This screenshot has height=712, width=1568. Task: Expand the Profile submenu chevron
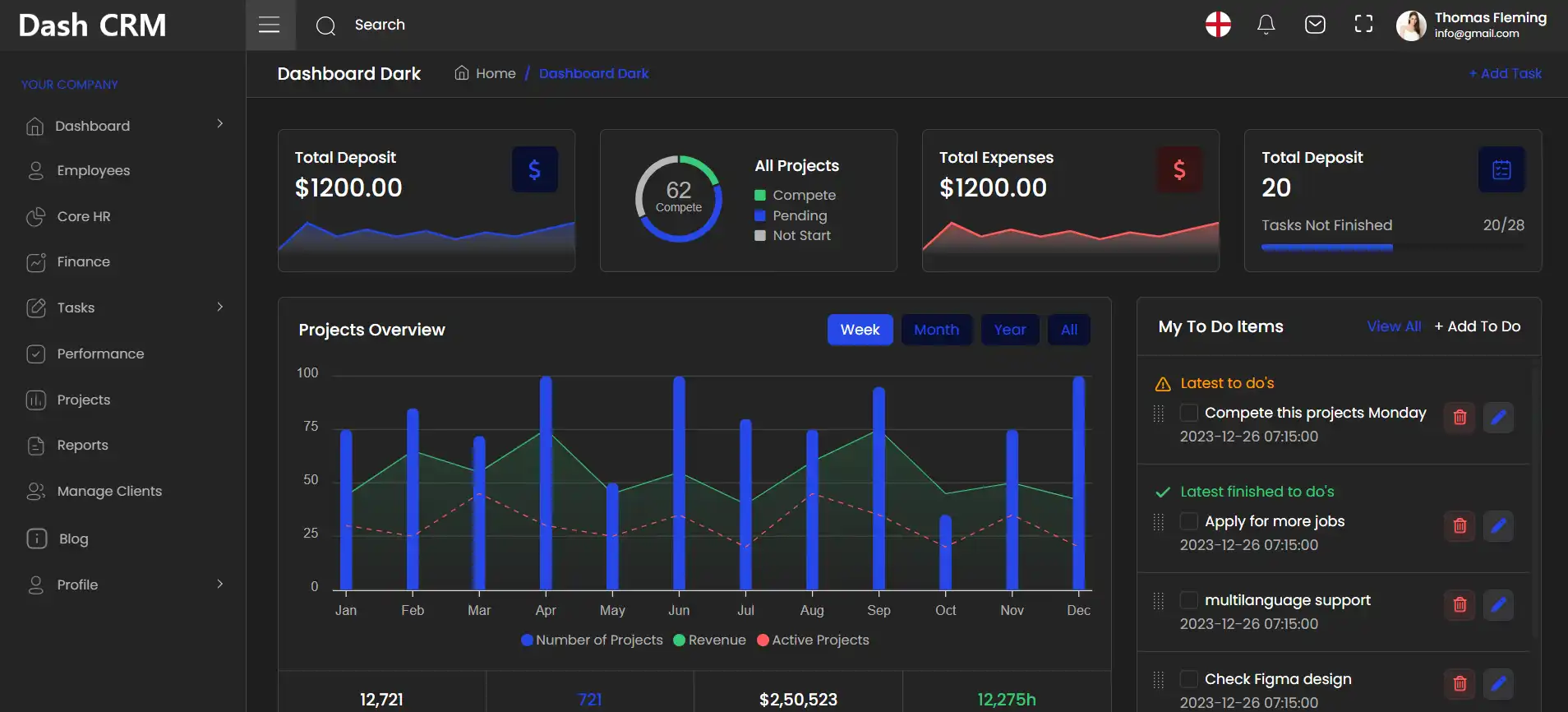219,584
